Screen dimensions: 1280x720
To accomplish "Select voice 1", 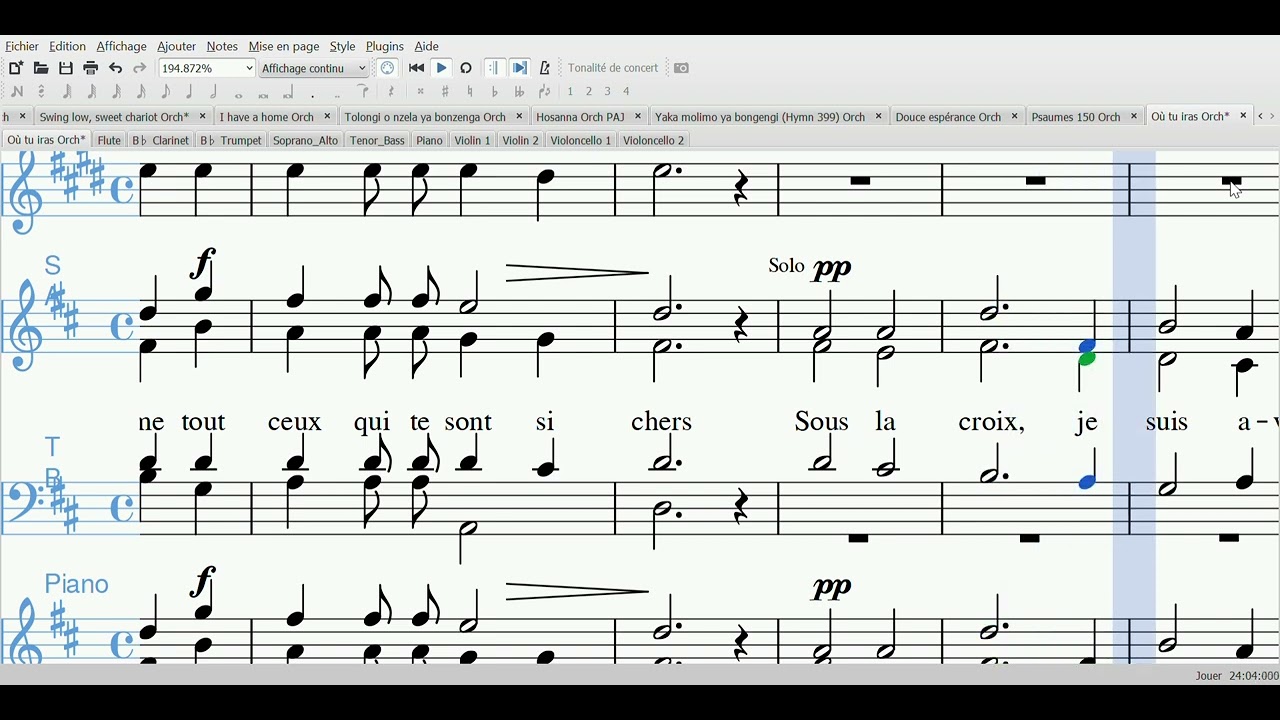I will point(570,92).
